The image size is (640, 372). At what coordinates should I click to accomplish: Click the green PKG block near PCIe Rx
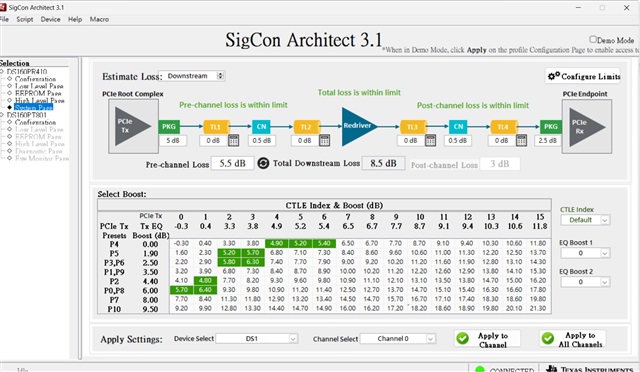pyautogui.click(x=551, y=127)
